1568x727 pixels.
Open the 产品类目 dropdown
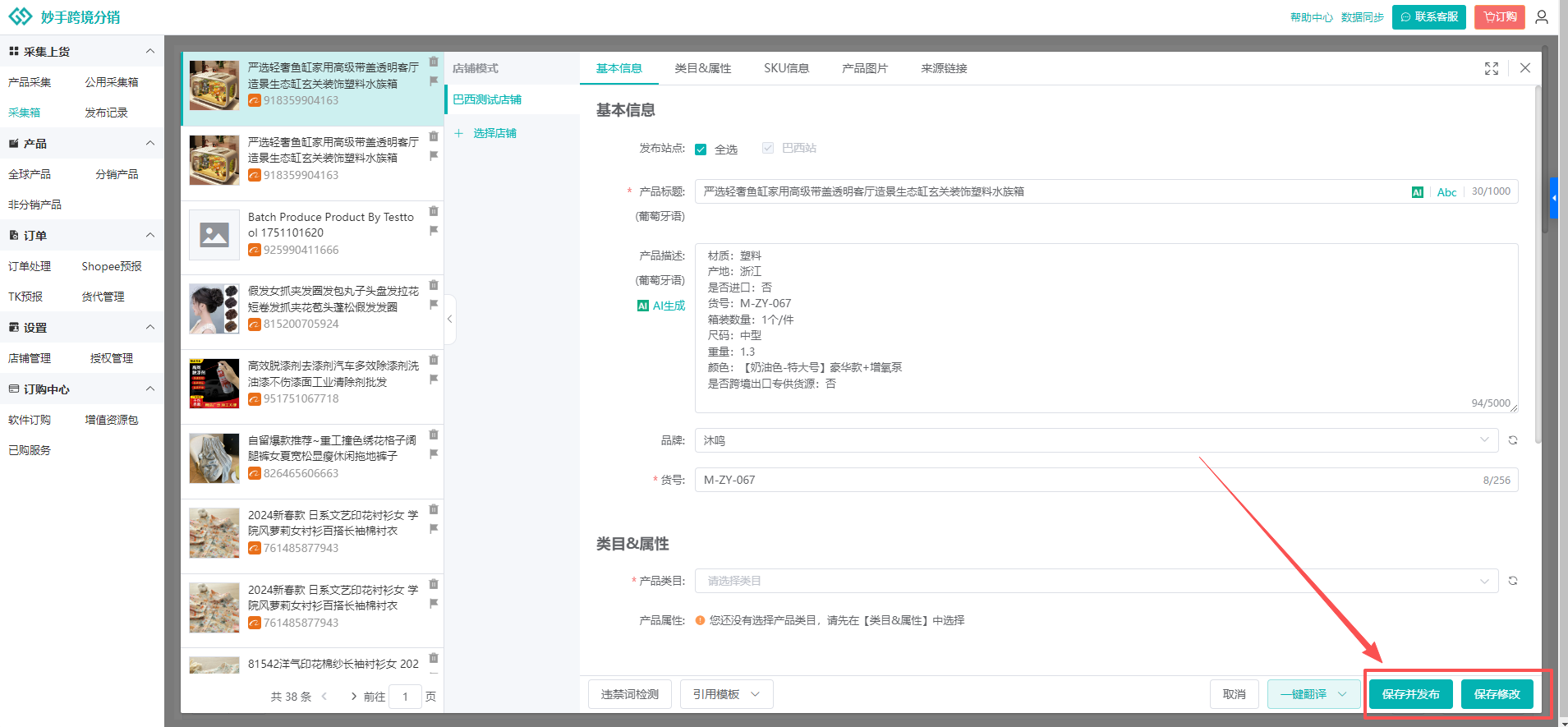[1097, 581]
